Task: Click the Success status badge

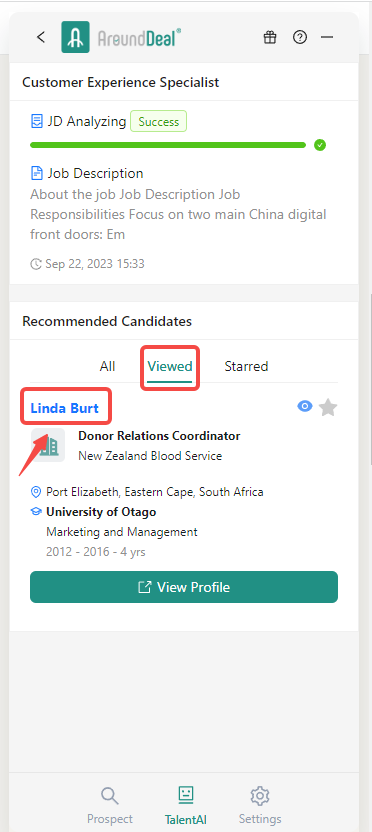Action: (x=159, y=122)
